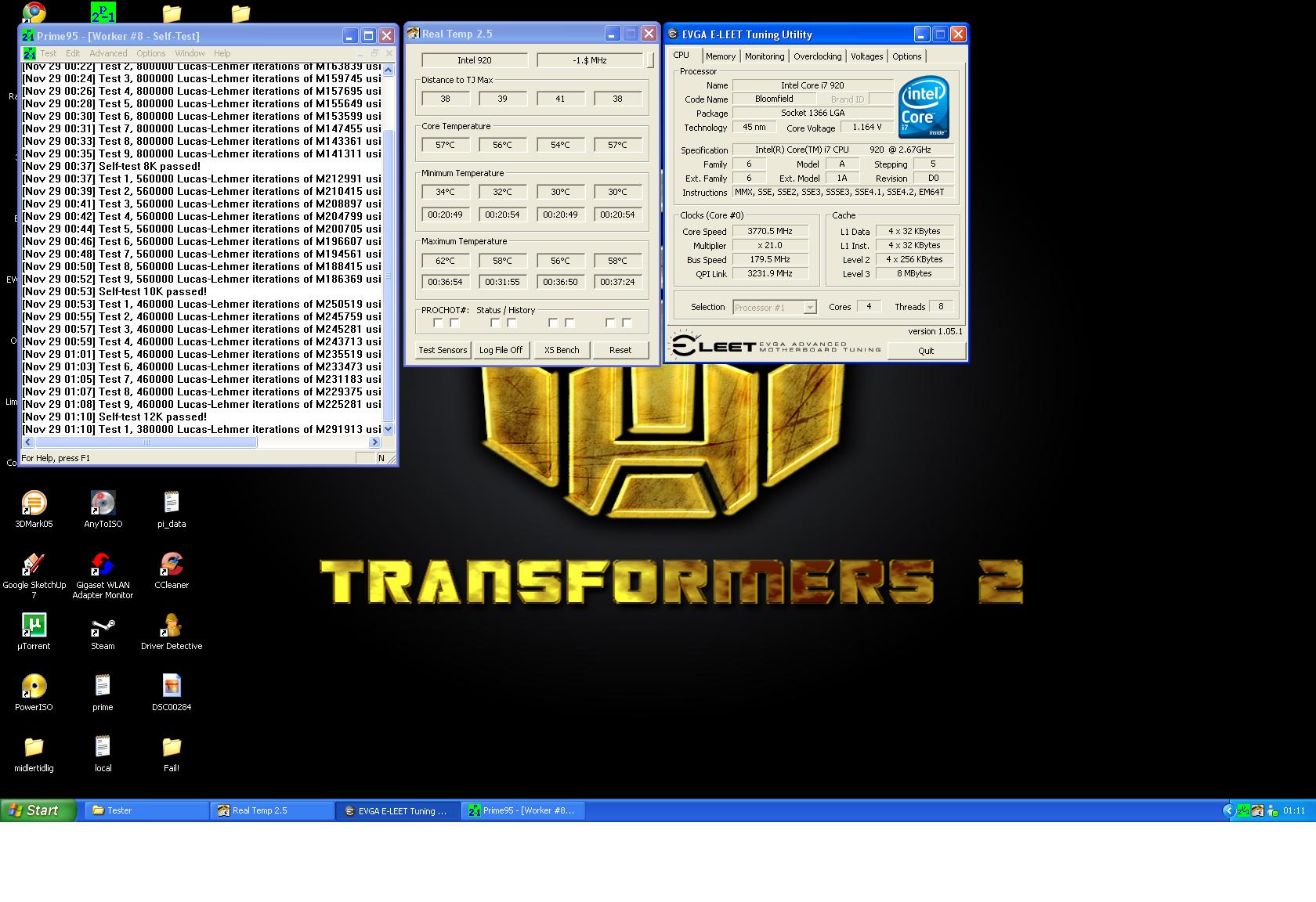Switch to the Voltages tab
The image size is (1316, 902).
coord(866,56)
